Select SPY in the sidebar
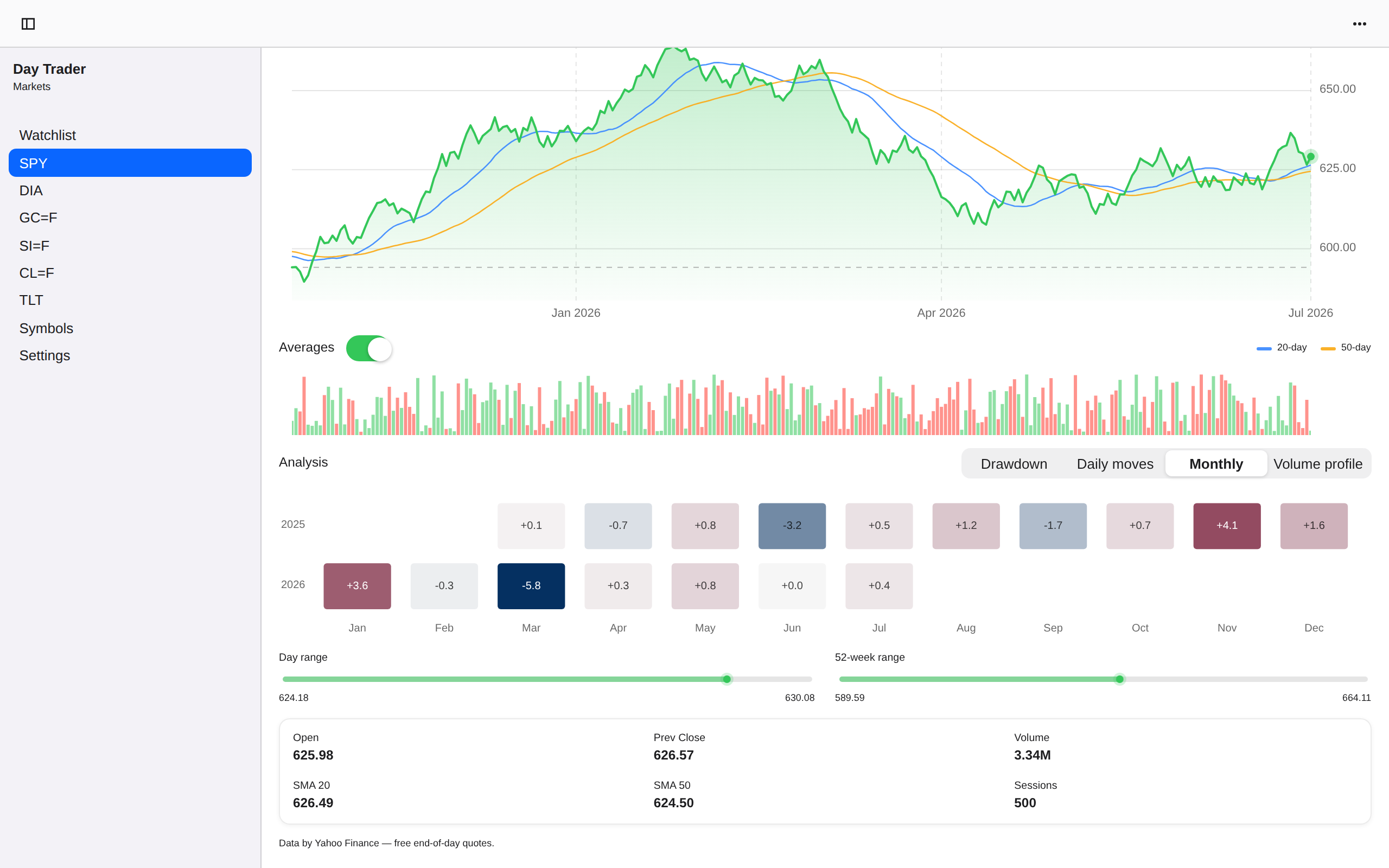This screenshot has height=868, width=1389. point(130,163)
